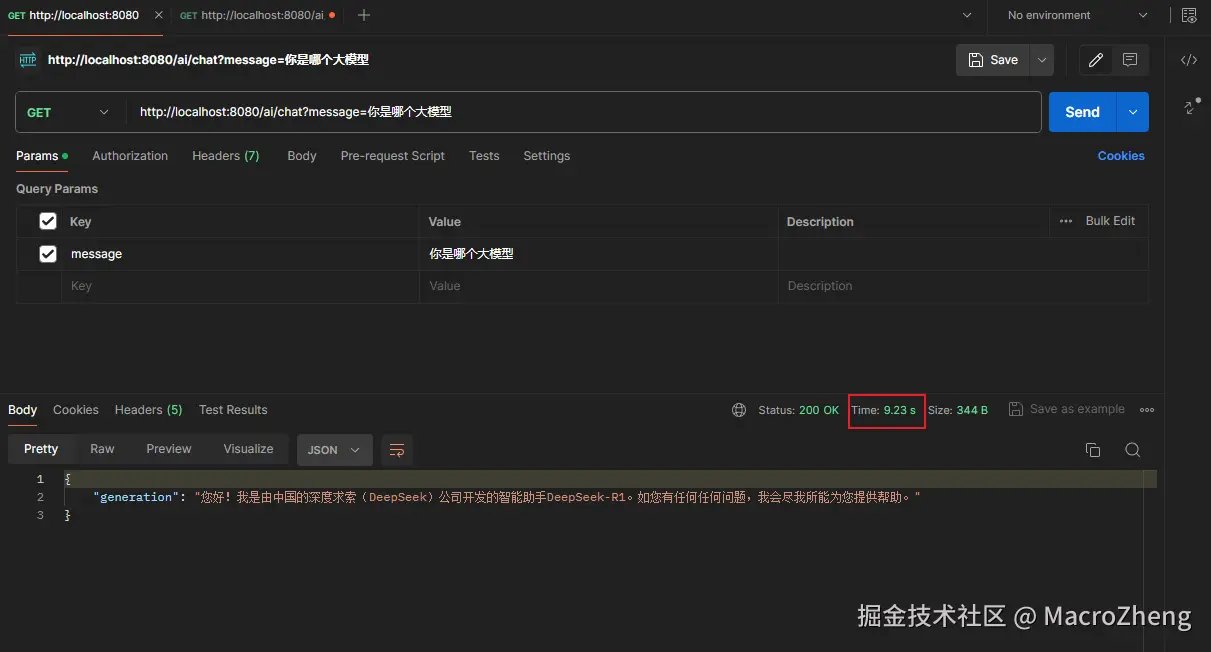This screenshot has width=1211, height=652.
Task: Switch to response Body tab
Action: [23, 410]
